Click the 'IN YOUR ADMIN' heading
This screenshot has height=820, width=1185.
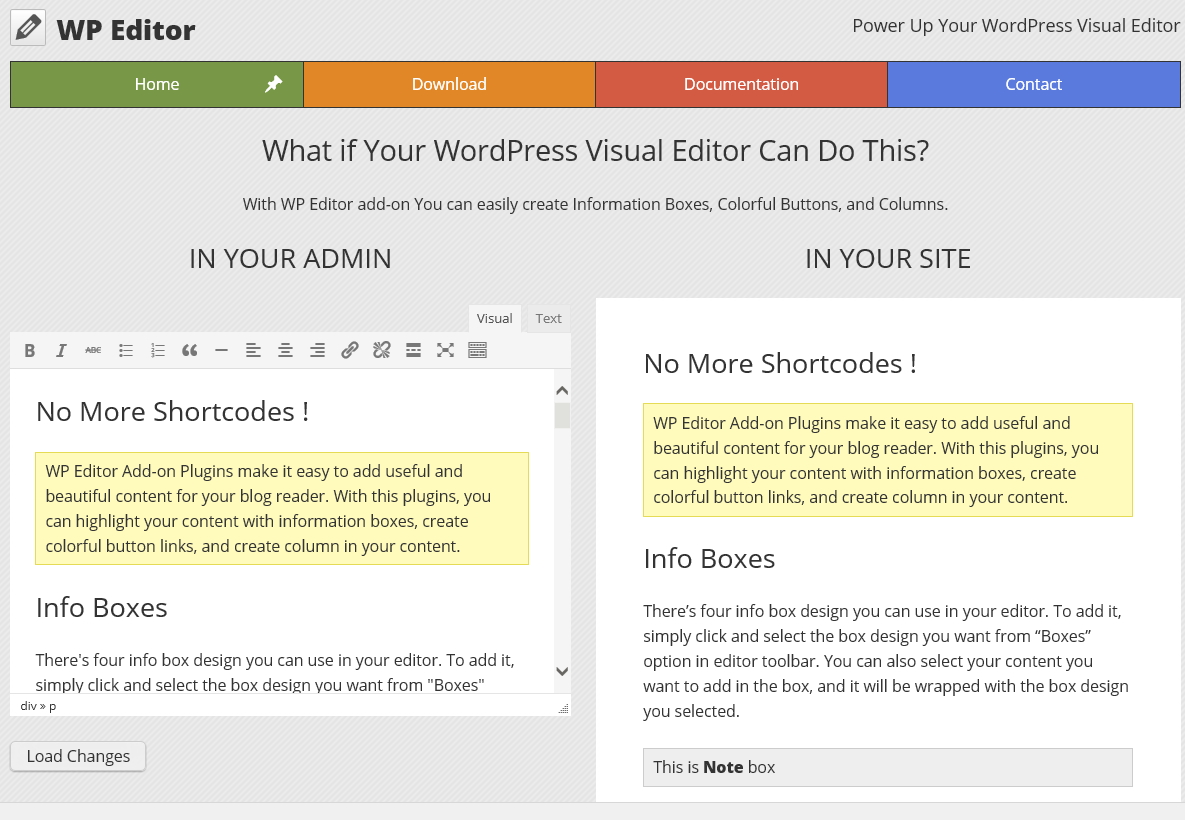(x=290, y=258)
